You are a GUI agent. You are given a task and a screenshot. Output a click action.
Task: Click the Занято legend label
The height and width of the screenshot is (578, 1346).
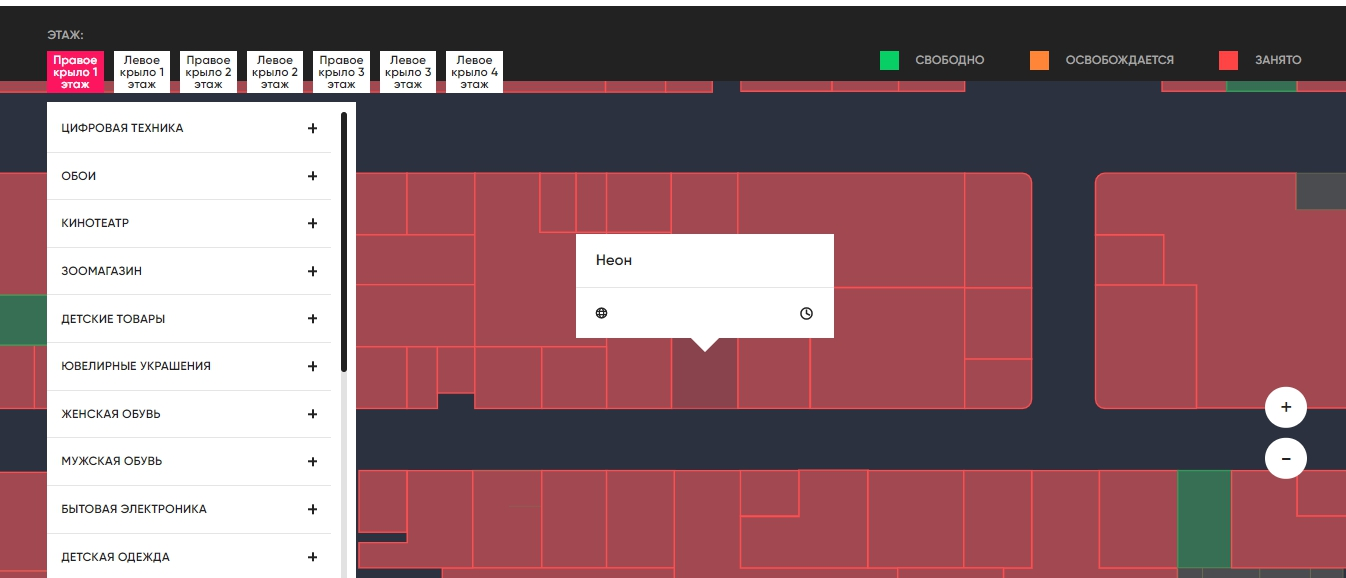click(x=1279, y=60)
